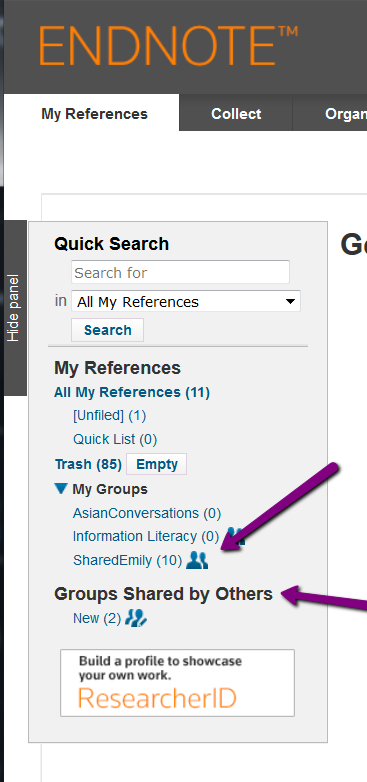Switch to the Collect tab
The height and width of the screenshot is (782, 367).
236,113
